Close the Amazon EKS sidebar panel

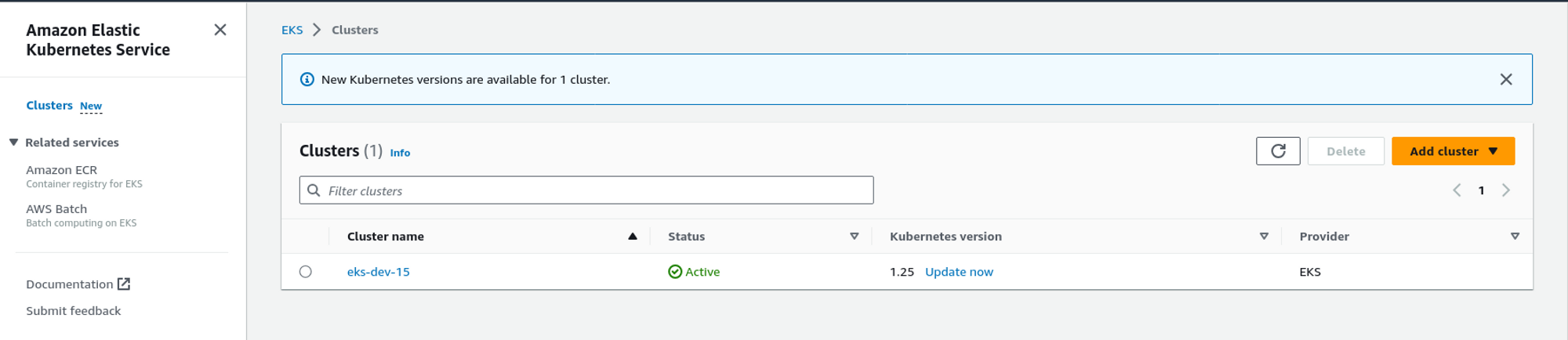220,30
